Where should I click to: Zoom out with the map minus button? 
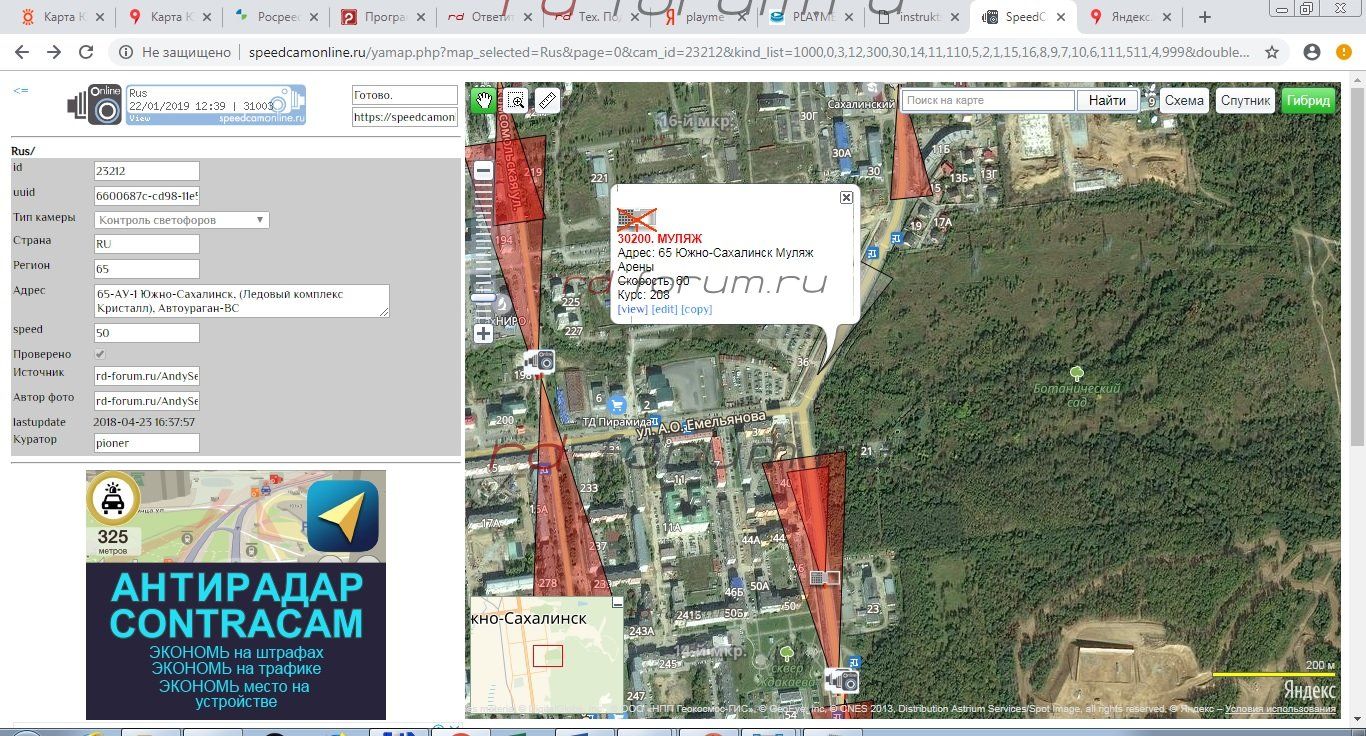tap(483, 171)
